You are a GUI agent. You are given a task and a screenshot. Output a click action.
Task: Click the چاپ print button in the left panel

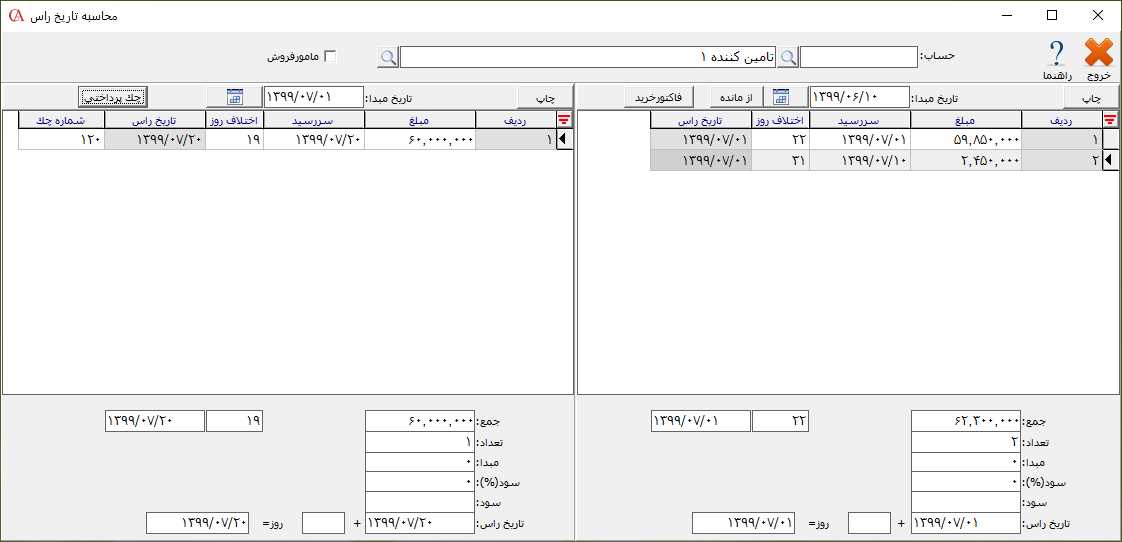tap(544, 97)
